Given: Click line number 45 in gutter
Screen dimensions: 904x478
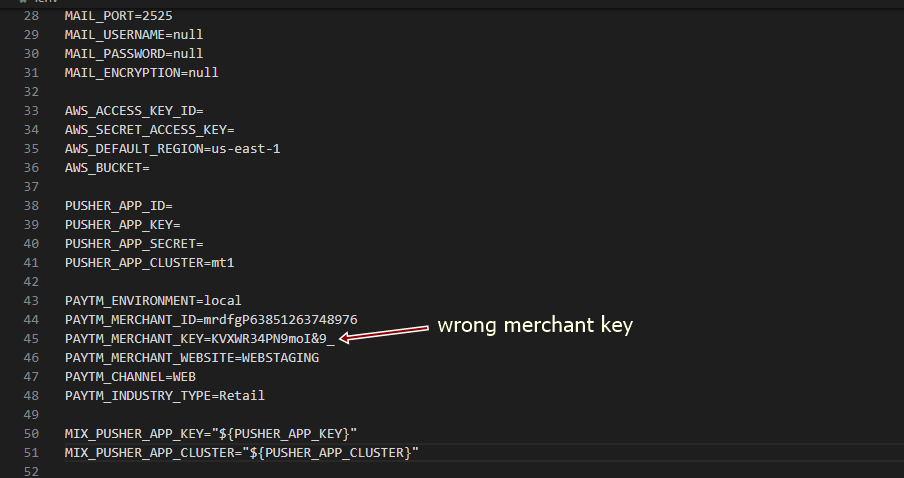Looking at the screenshot, I should click(x=31, y=339).
